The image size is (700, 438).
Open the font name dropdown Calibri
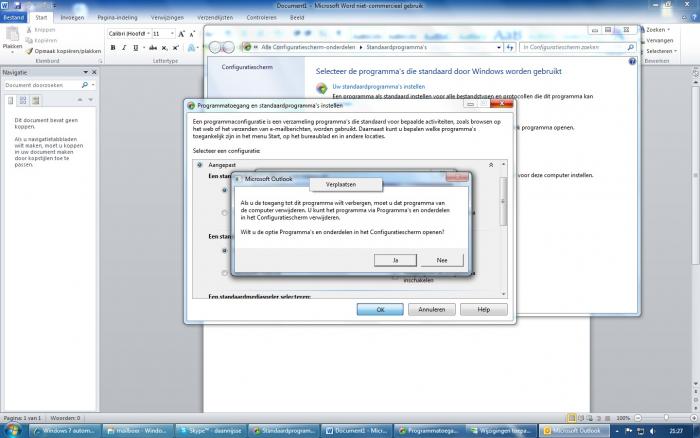pyautogui.click(x=148, y=34)
